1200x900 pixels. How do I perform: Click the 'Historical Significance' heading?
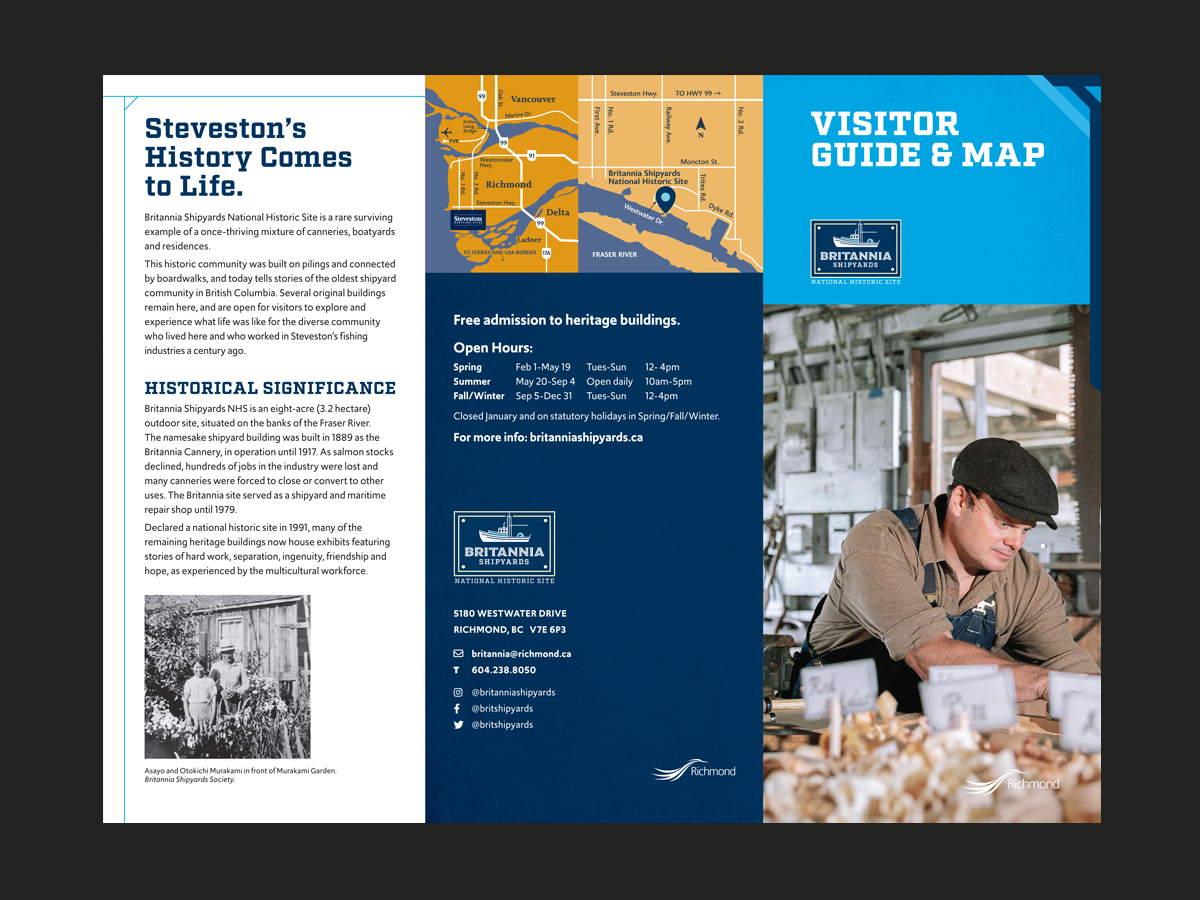[x=270, y=388]
